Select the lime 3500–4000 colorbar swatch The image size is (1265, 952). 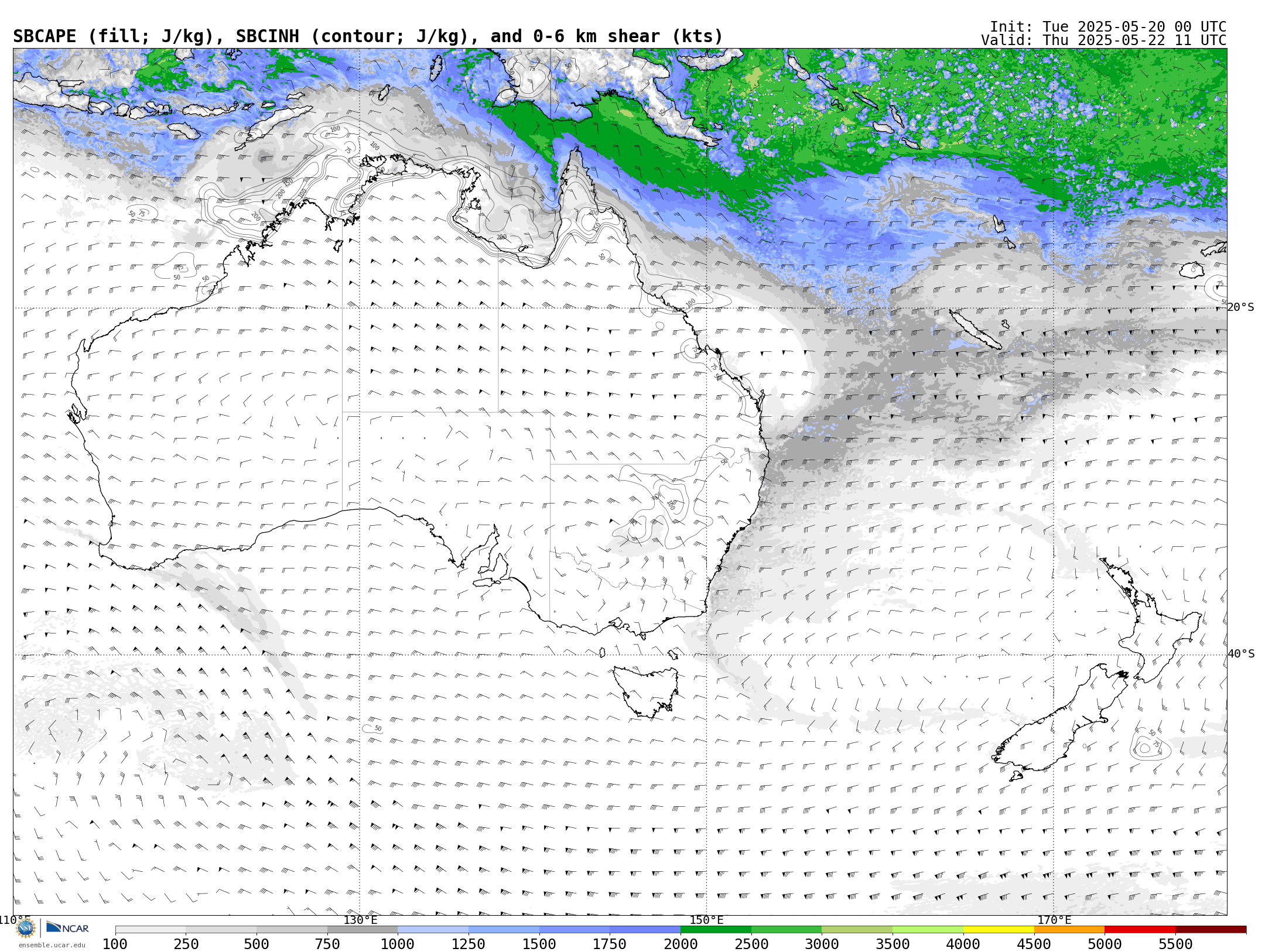click(x=928, y=930)
